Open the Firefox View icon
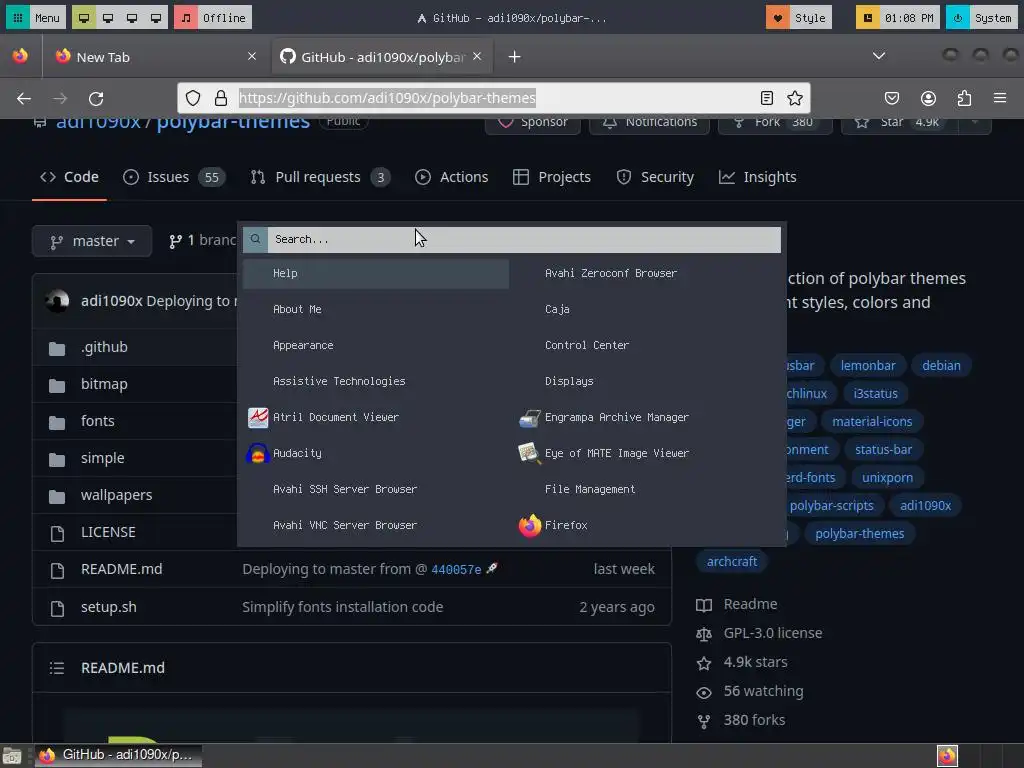Image resolution: width=1024 pixels, height=768 pixels. [20, 56]
